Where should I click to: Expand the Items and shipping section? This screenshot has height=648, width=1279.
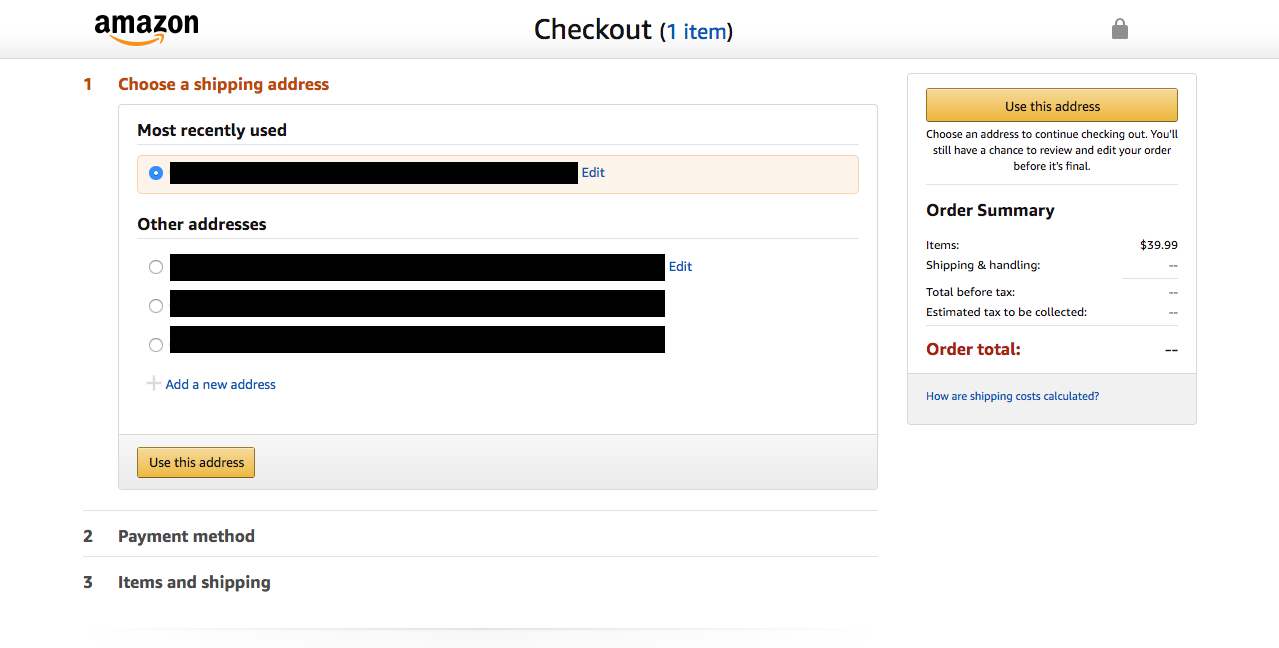click(194, 582)
